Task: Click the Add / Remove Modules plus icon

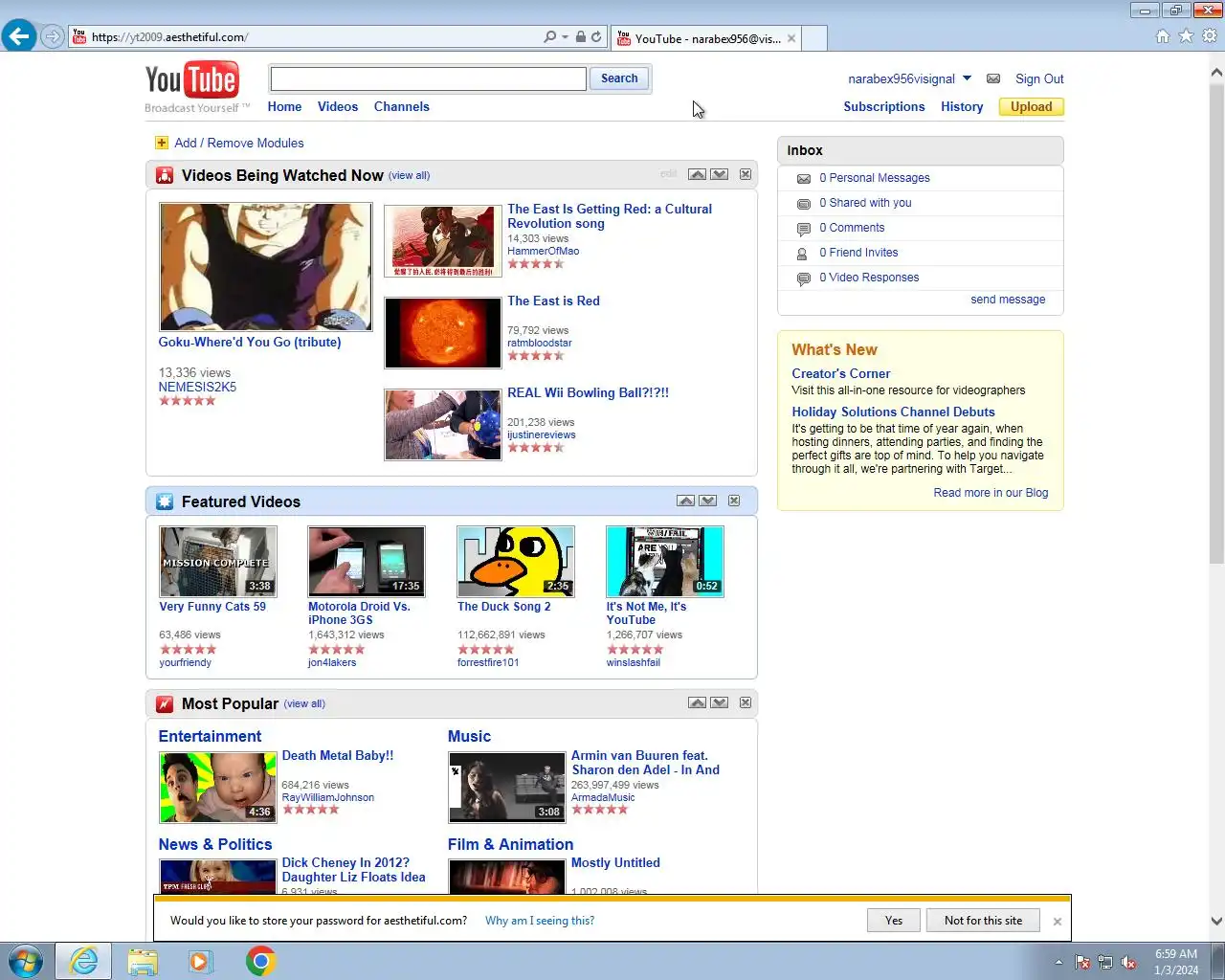Action: click(x=162, y=143)
